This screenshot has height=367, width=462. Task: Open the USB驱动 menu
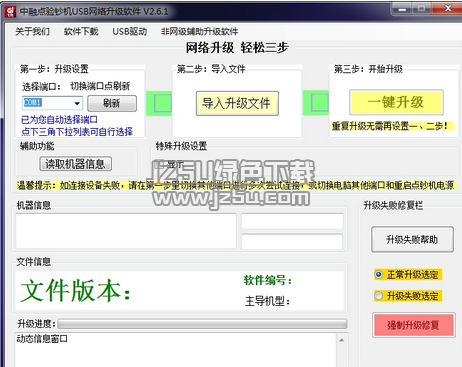click(x=130, y=32)
